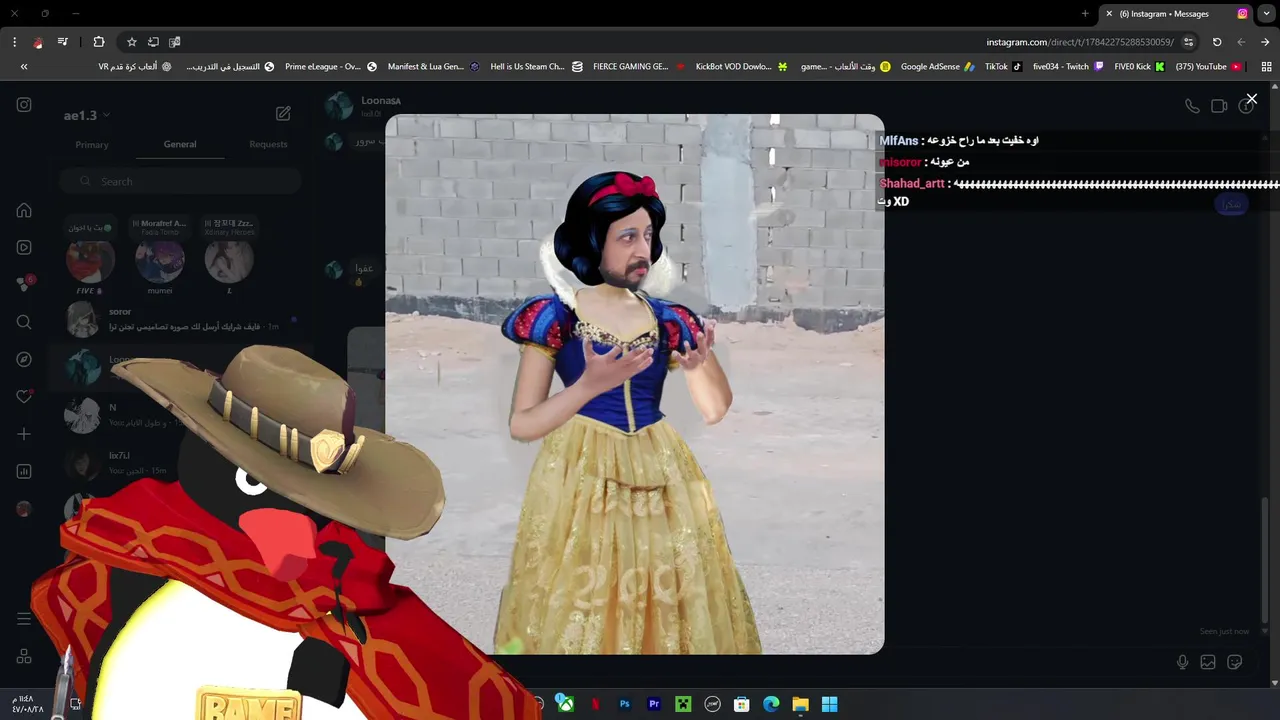The height and width of the screenshot is (720, 1280).
Task: Open the FIVE0 Kick bookmark
Action: 1139,67
